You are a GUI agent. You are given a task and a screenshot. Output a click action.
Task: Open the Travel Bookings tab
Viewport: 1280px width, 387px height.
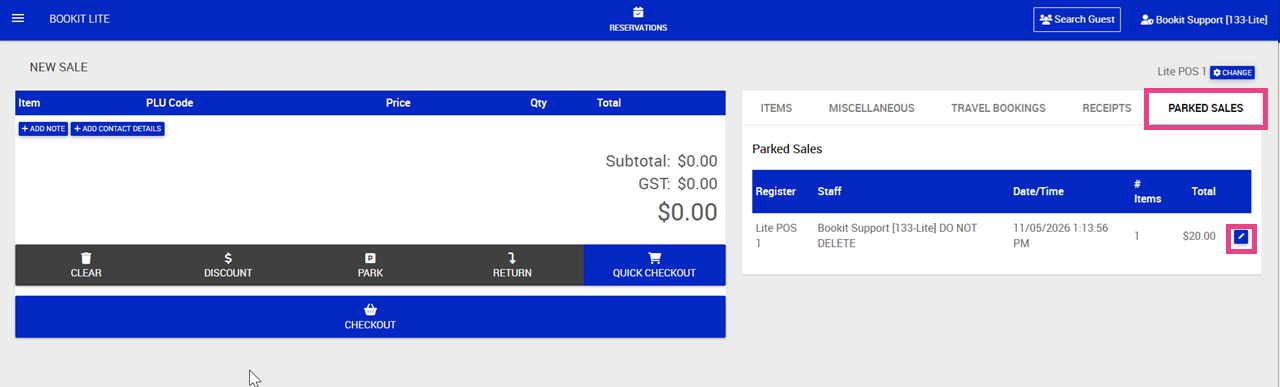(998, 108)
